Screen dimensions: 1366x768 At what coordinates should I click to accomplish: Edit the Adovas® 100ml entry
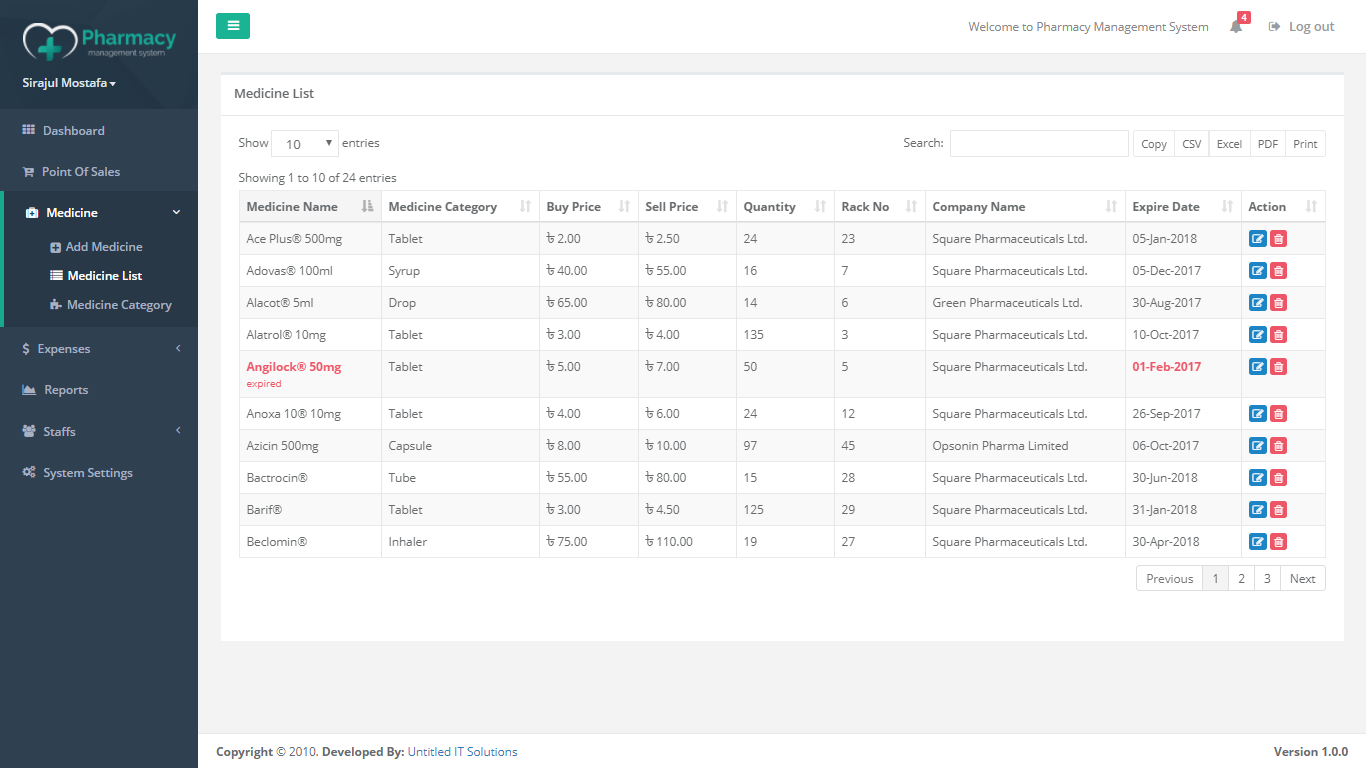(1258, 271)
